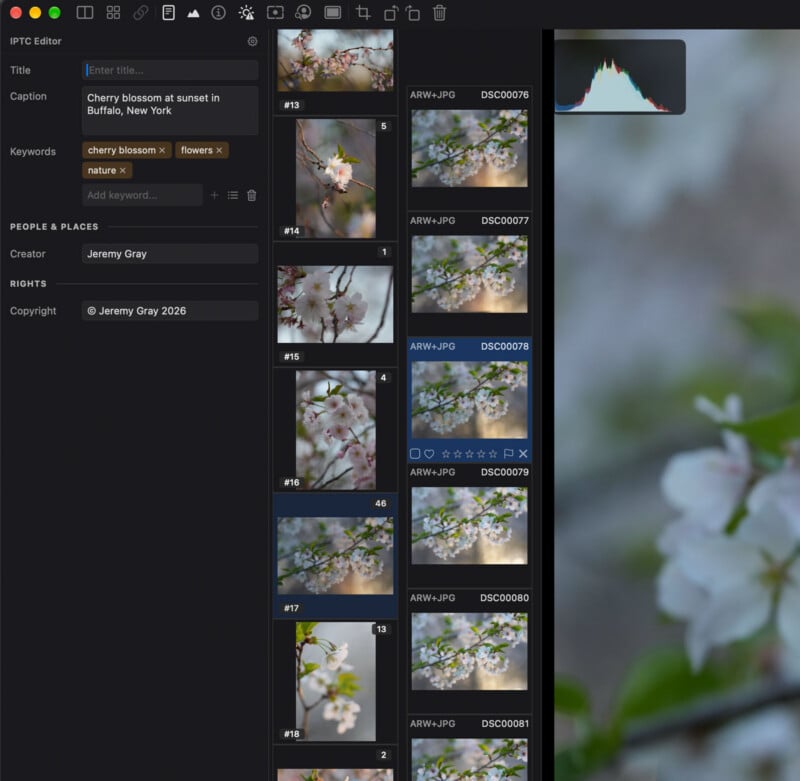Open the face search icon

(x=304, y=13)
